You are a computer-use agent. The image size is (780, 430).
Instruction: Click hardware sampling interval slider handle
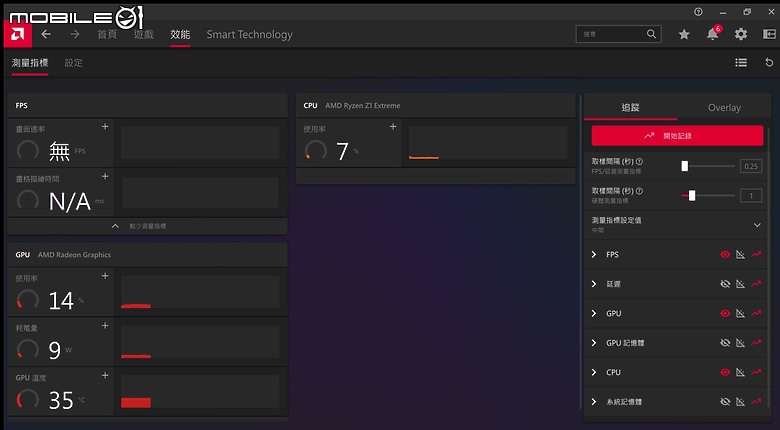pos(692,196)
